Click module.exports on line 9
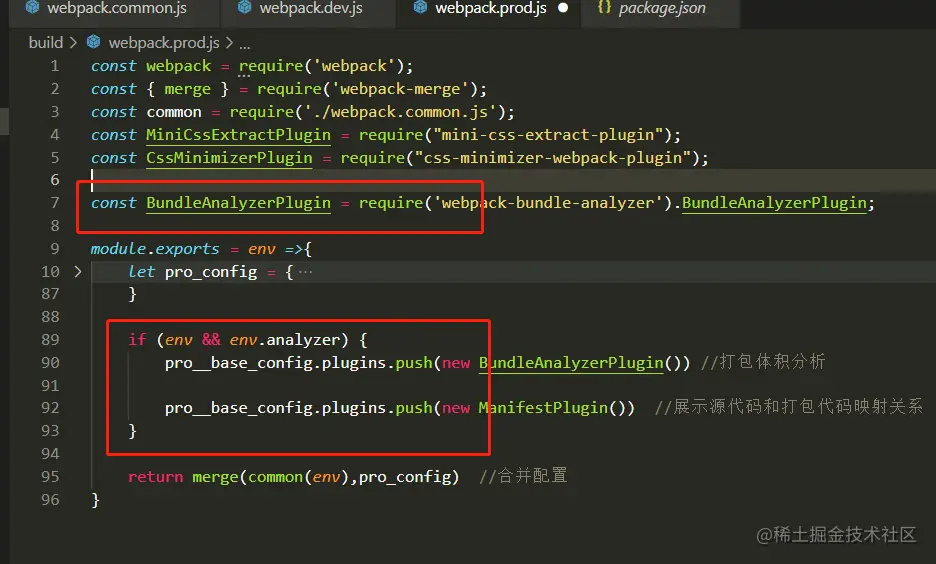The height and width of the screenshot is (564, 936). [x=155, y=249]
